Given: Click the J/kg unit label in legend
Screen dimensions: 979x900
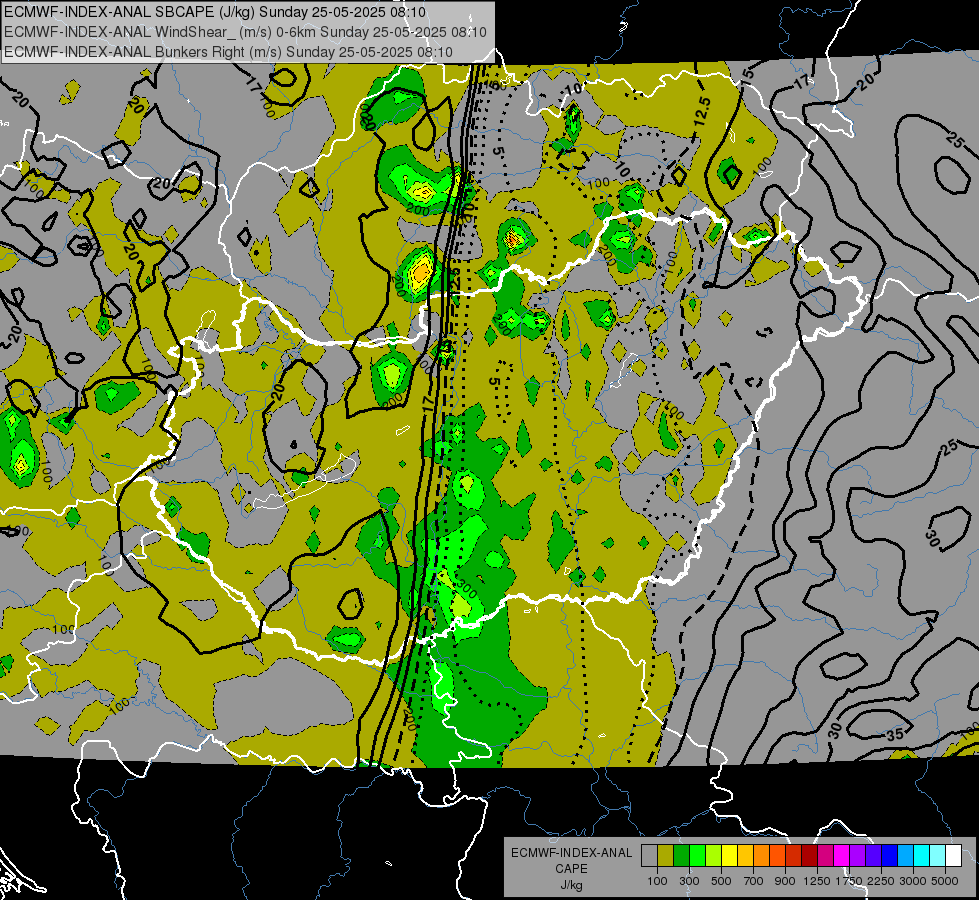Looking at the screenshot, I should (x=571, y=885).
